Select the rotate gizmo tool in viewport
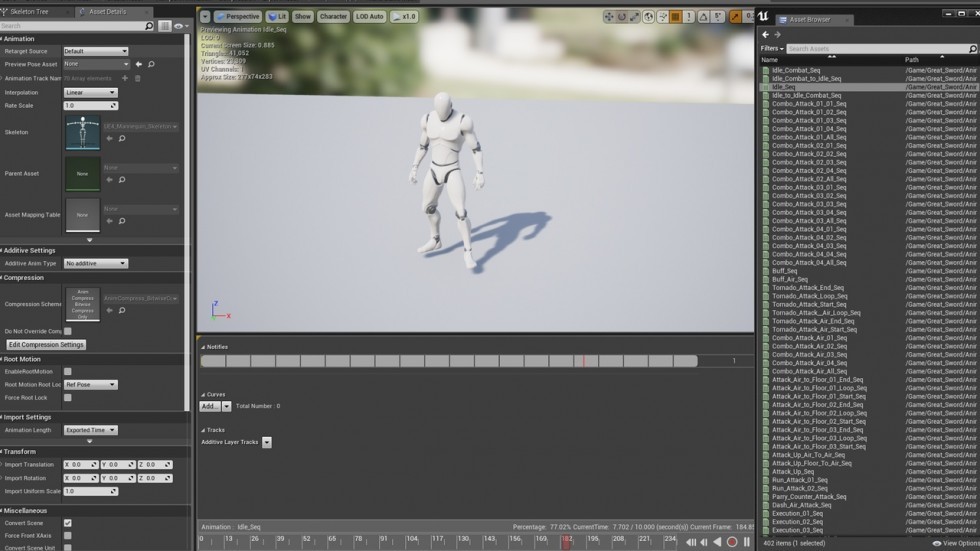Image resolution: width=980 pixels, height=551 pixels. 622,17
